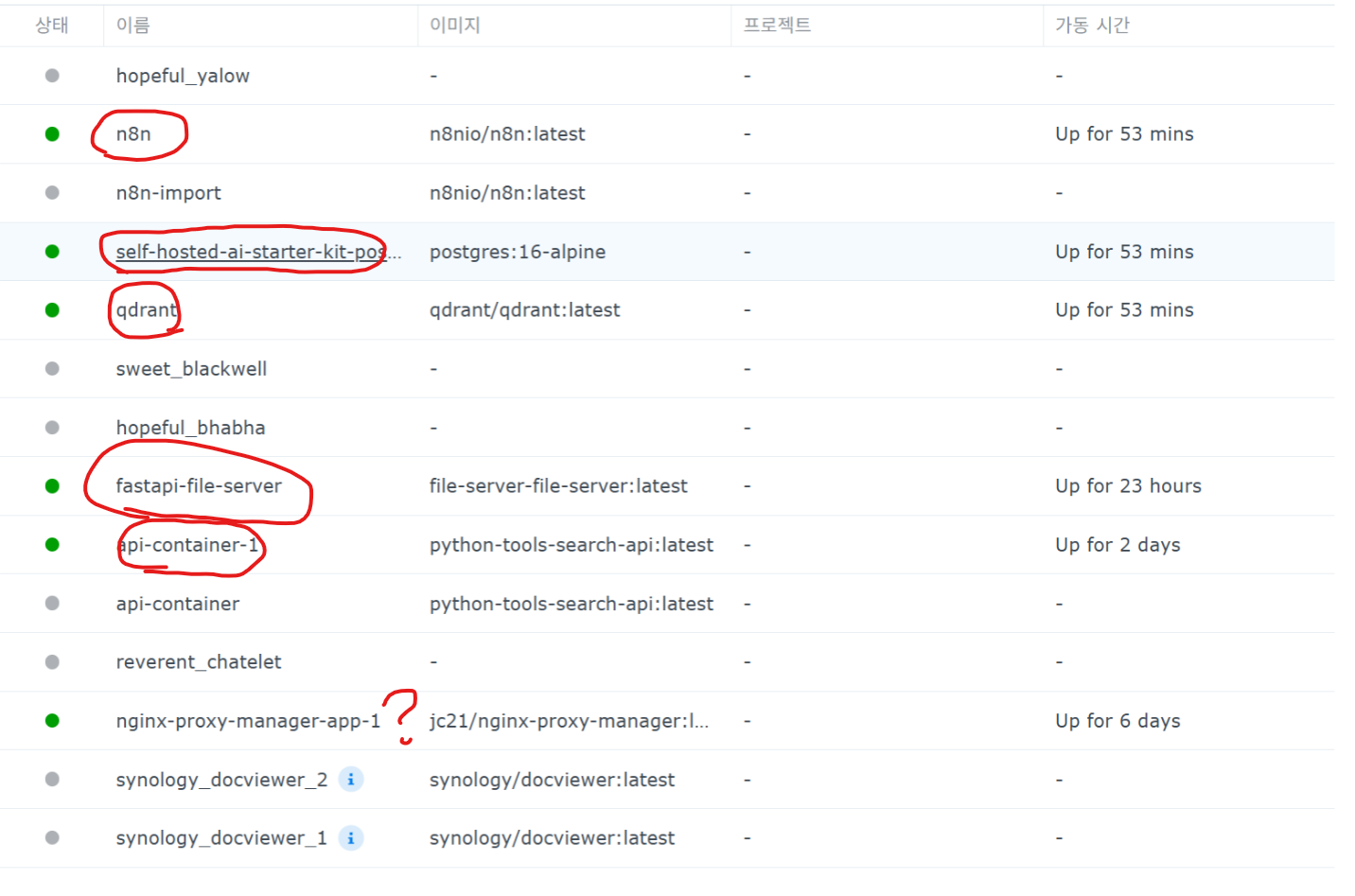This screenshot has width=1355, height=896.
Task: Click n8nio/n8n:latest image in the n8n row
Action: pos(507,134)
